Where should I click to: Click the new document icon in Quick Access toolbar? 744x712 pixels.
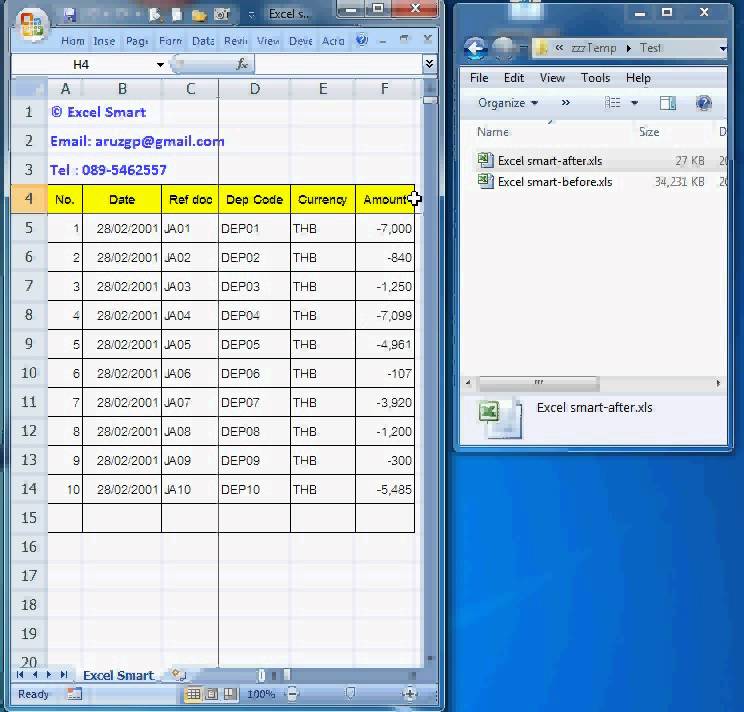pos(177,15)
